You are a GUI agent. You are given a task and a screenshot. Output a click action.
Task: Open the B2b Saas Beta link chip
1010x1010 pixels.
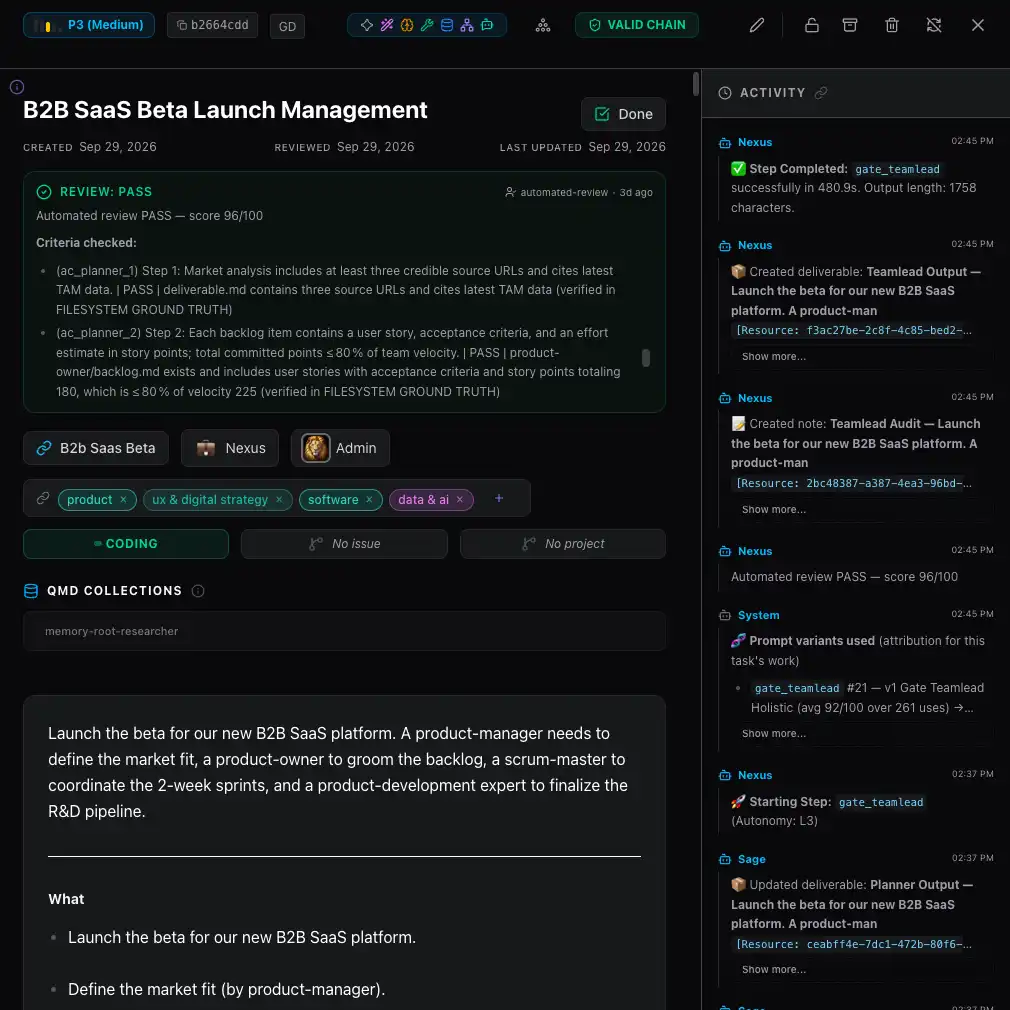click(96, 448)
